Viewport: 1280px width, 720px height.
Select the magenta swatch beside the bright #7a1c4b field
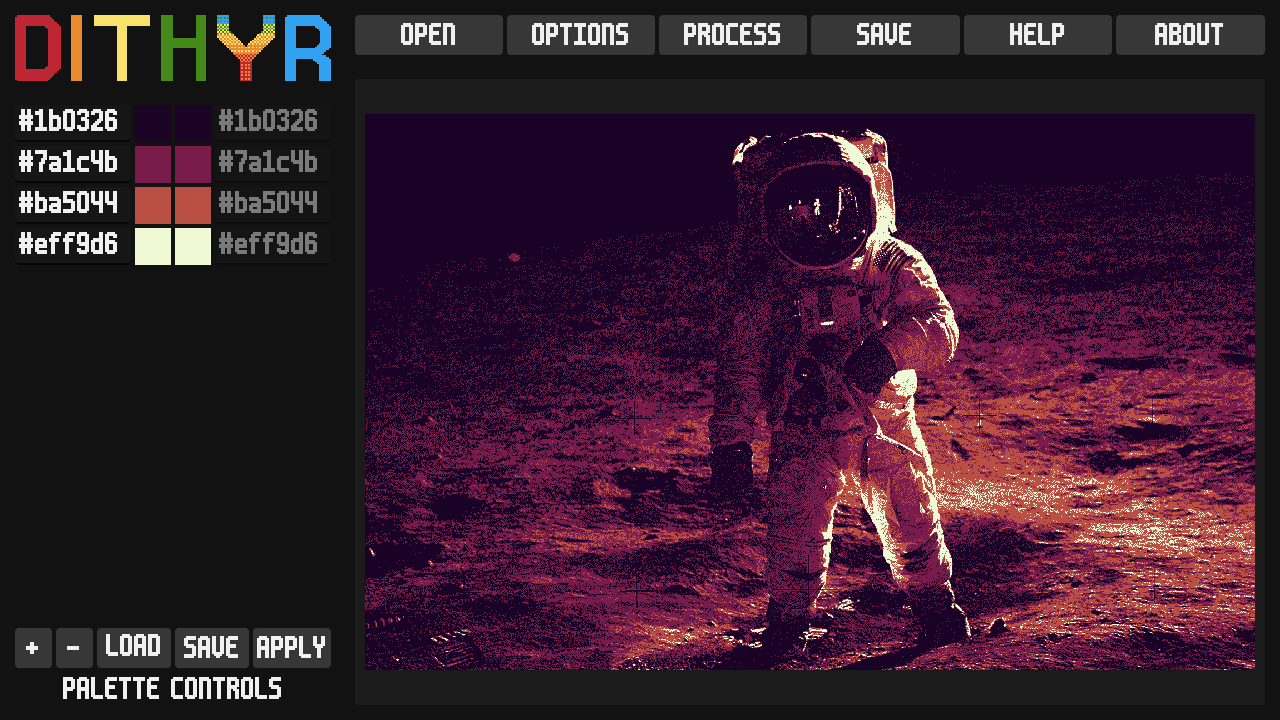[x=153, y=164]
